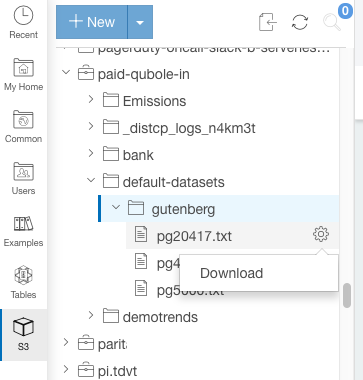Select the gutenberg folder icon
The image size is (363, 380).
pos(136,208)
